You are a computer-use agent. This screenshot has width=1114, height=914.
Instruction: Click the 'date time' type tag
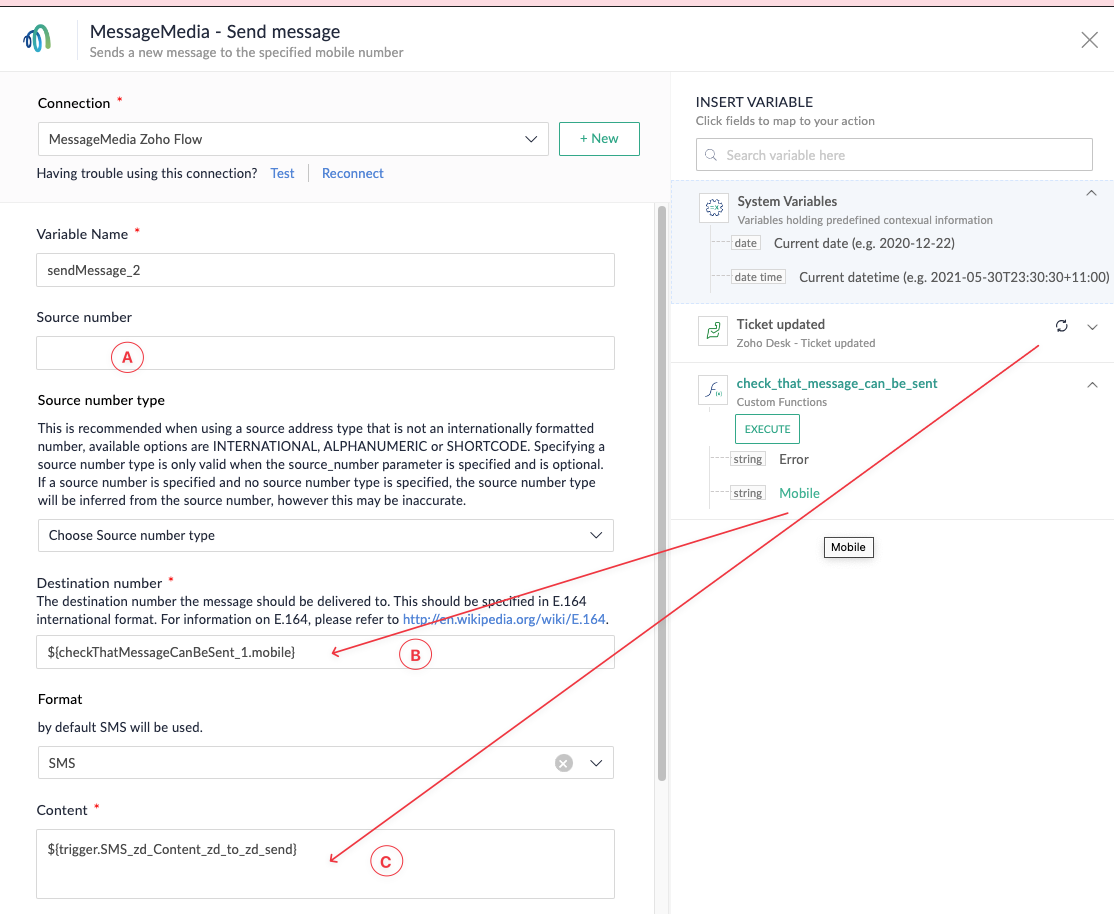(x=758, y=277)
